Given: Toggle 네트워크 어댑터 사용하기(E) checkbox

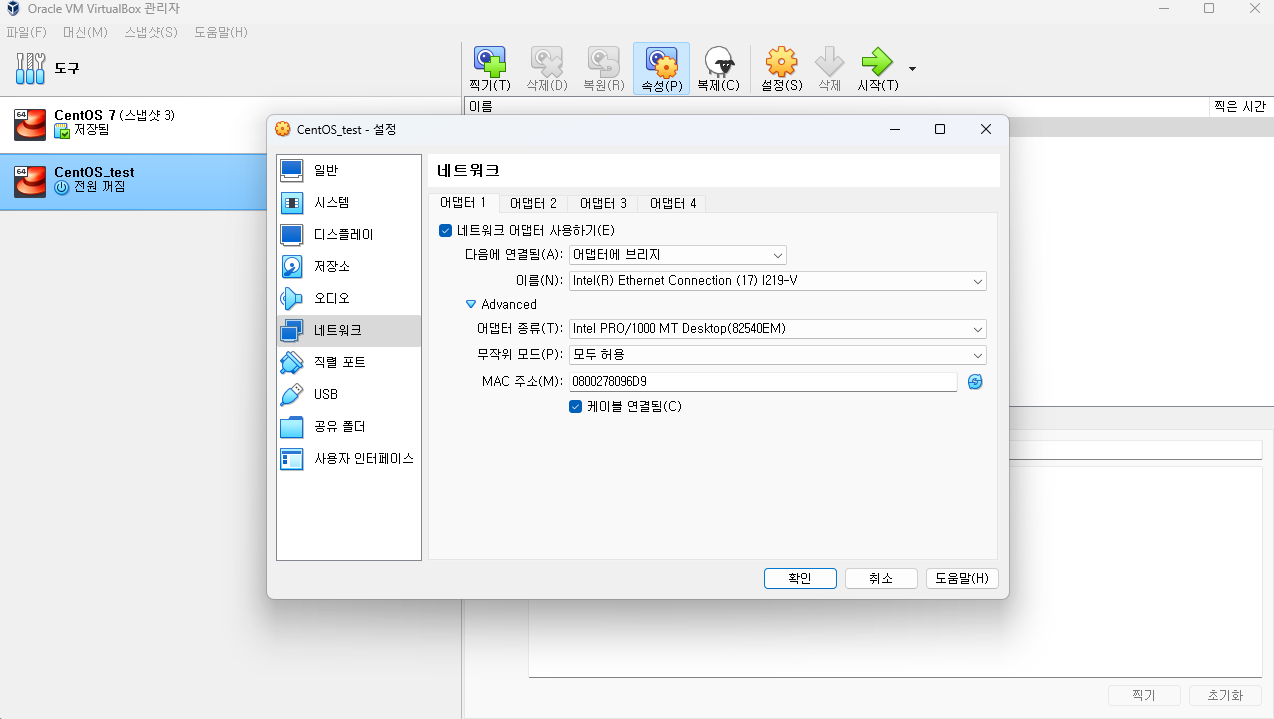Looking at the screenshot, I should click(x=446, y=230).
